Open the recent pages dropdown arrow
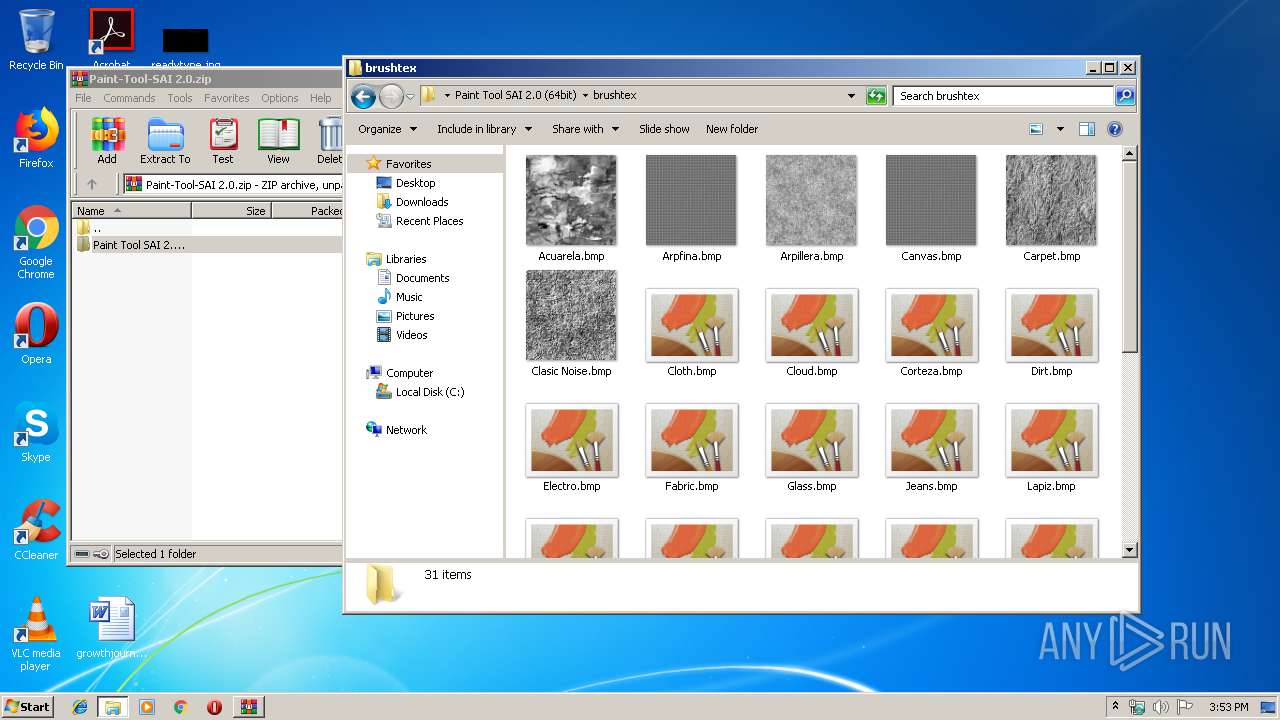This screenshot has height=720, width=1280. point(410,97)
